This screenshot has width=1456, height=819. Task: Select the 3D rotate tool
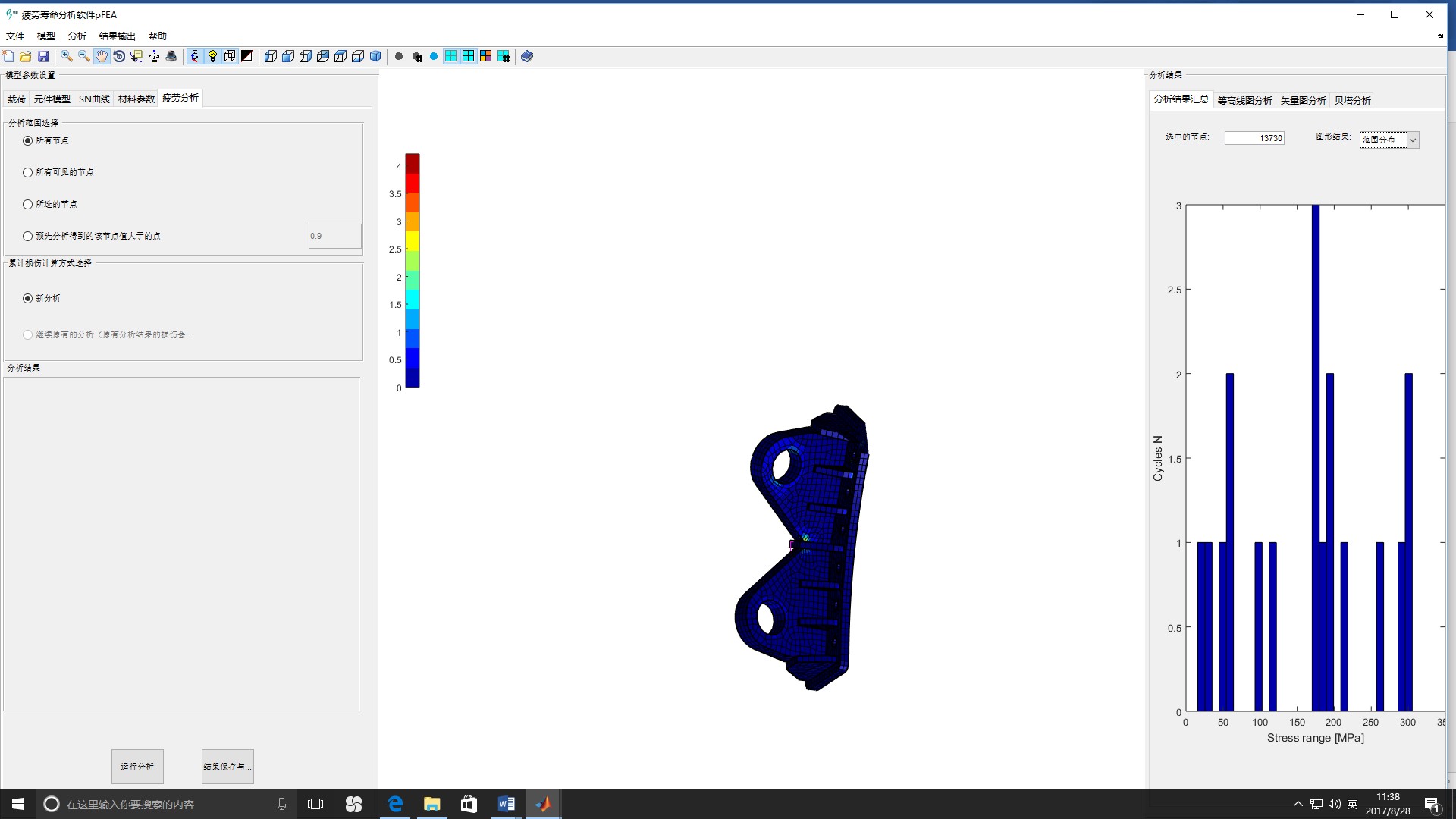coord(119,56)
